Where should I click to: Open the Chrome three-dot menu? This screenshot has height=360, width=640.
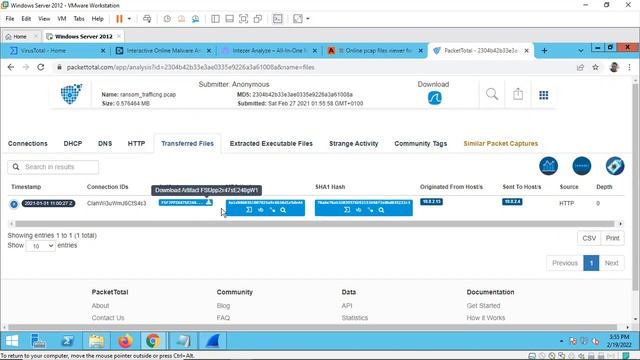coord(629,67)
